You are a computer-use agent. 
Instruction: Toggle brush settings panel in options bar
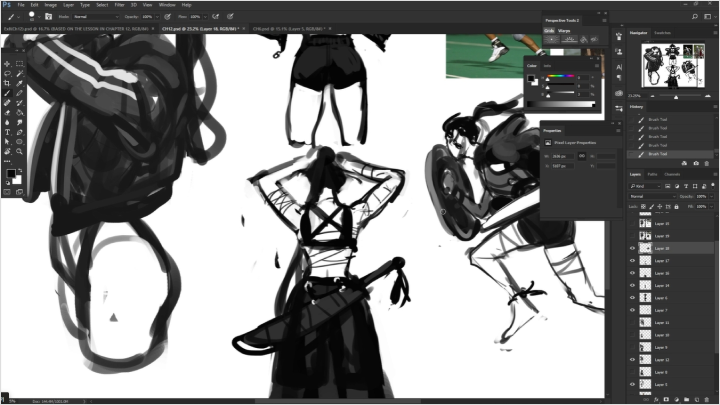point(48,17)
